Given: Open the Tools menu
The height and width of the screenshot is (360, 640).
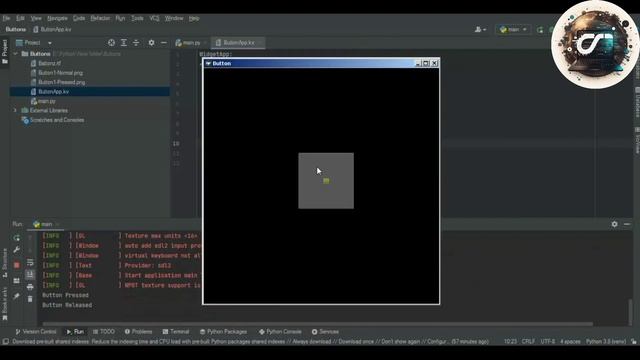Looking at the screenshot, I should (137, 18).
